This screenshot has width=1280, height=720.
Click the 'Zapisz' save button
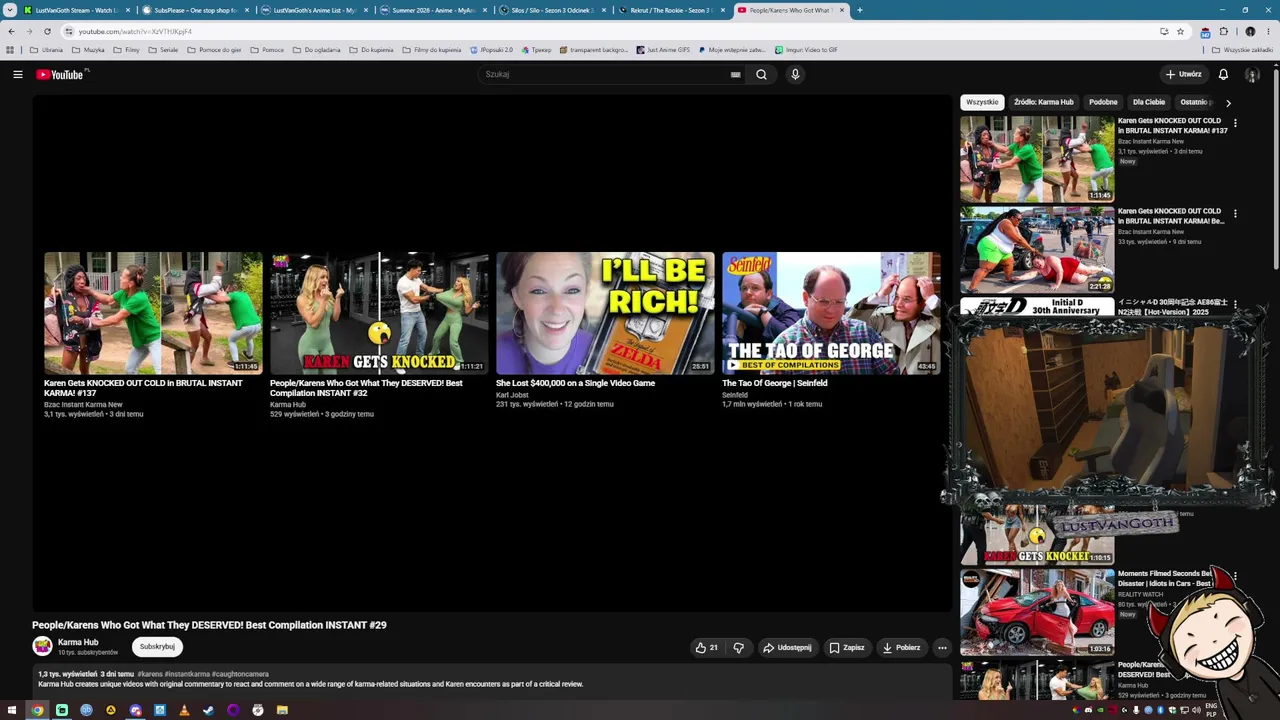tap(846, 648)
